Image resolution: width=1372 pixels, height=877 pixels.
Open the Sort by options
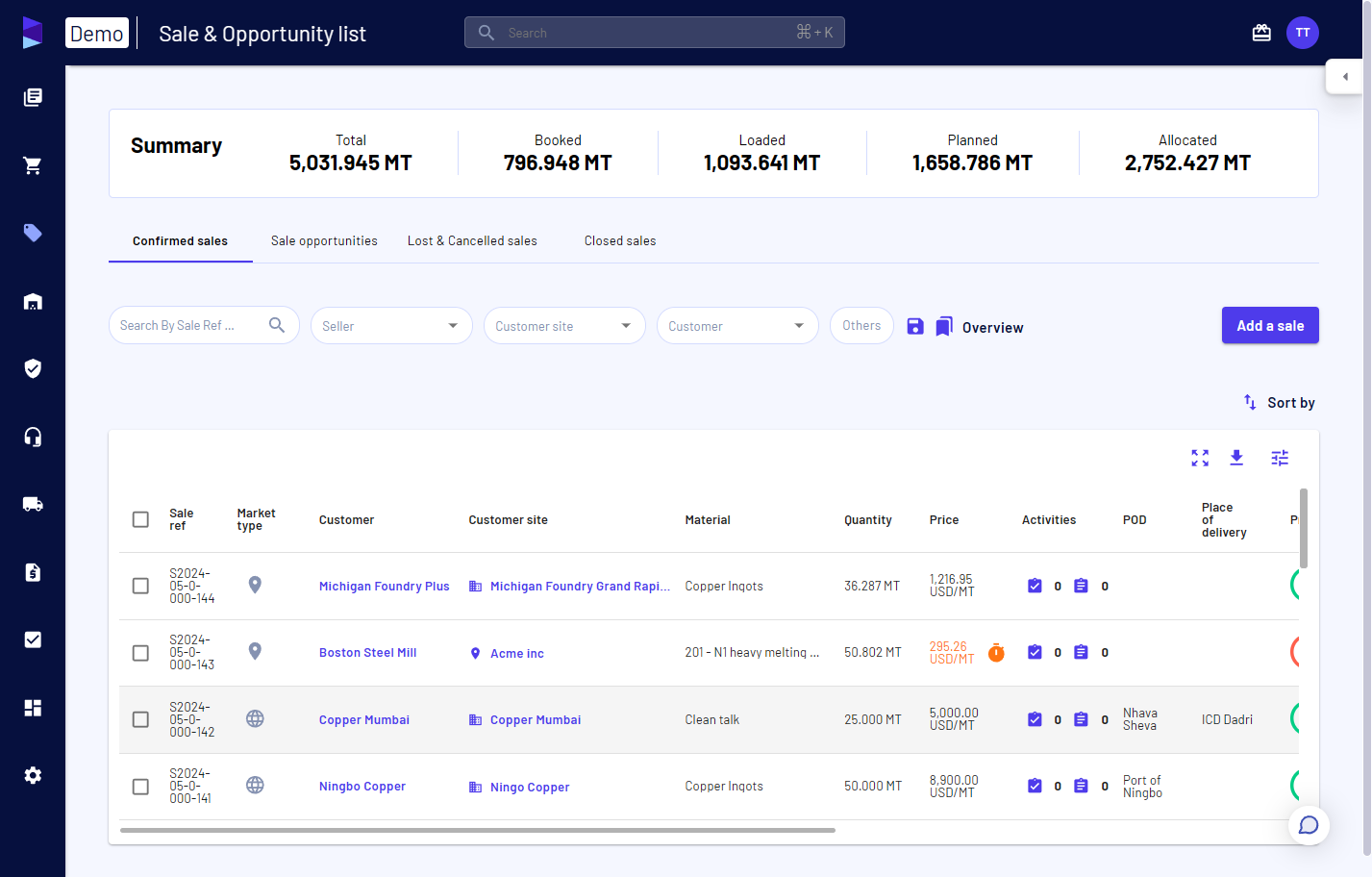1279,403
